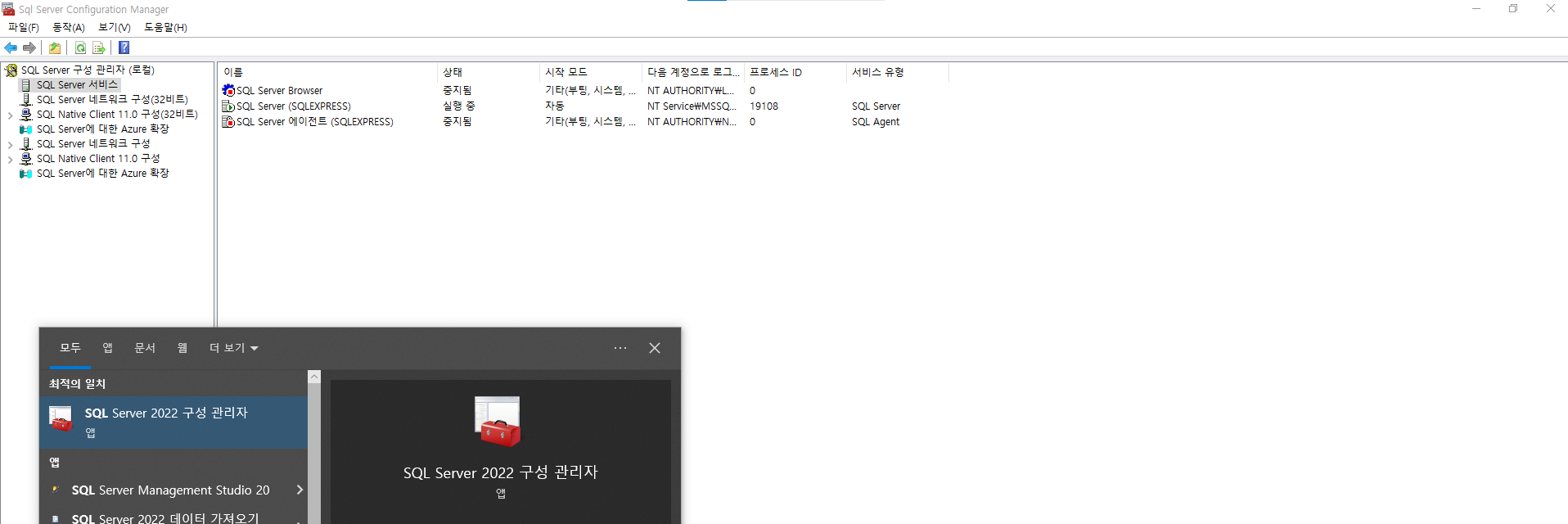Select SQL Native Client 11.0 구성(32비트) tree item

[x=117, y=115]
